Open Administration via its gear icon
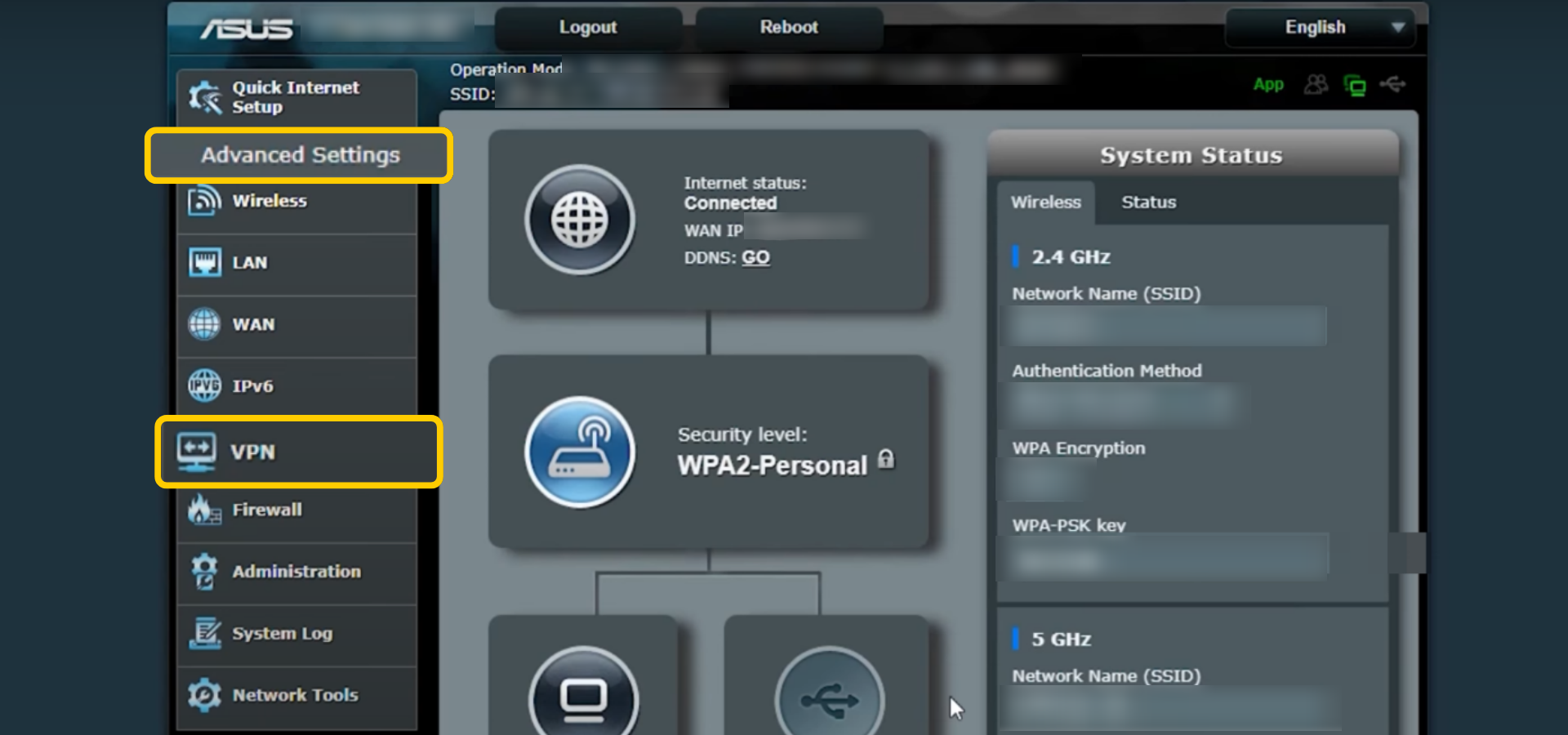1568x735 pixels. click(204, 572)
